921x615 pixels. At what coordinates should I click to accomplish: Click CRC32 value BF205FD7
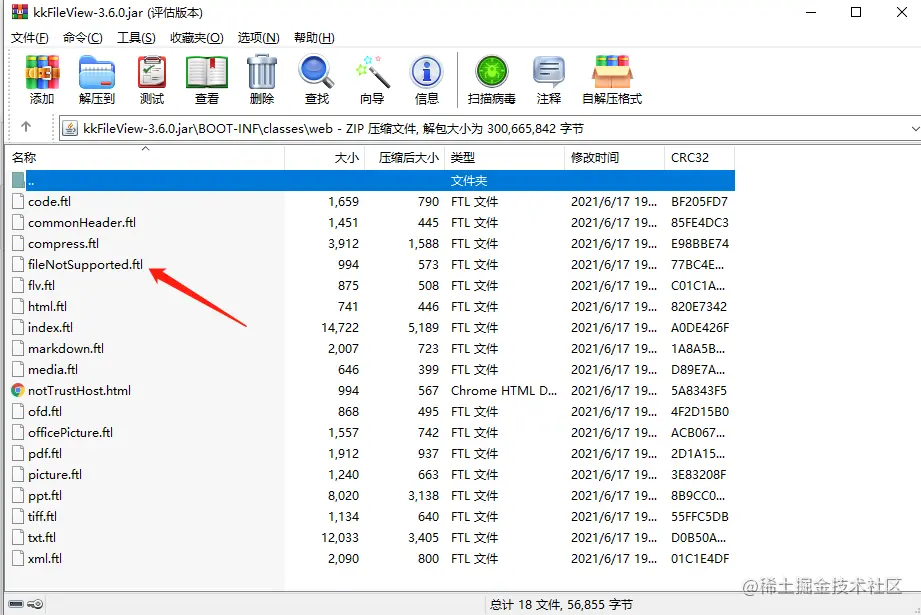tap(700, 201)
